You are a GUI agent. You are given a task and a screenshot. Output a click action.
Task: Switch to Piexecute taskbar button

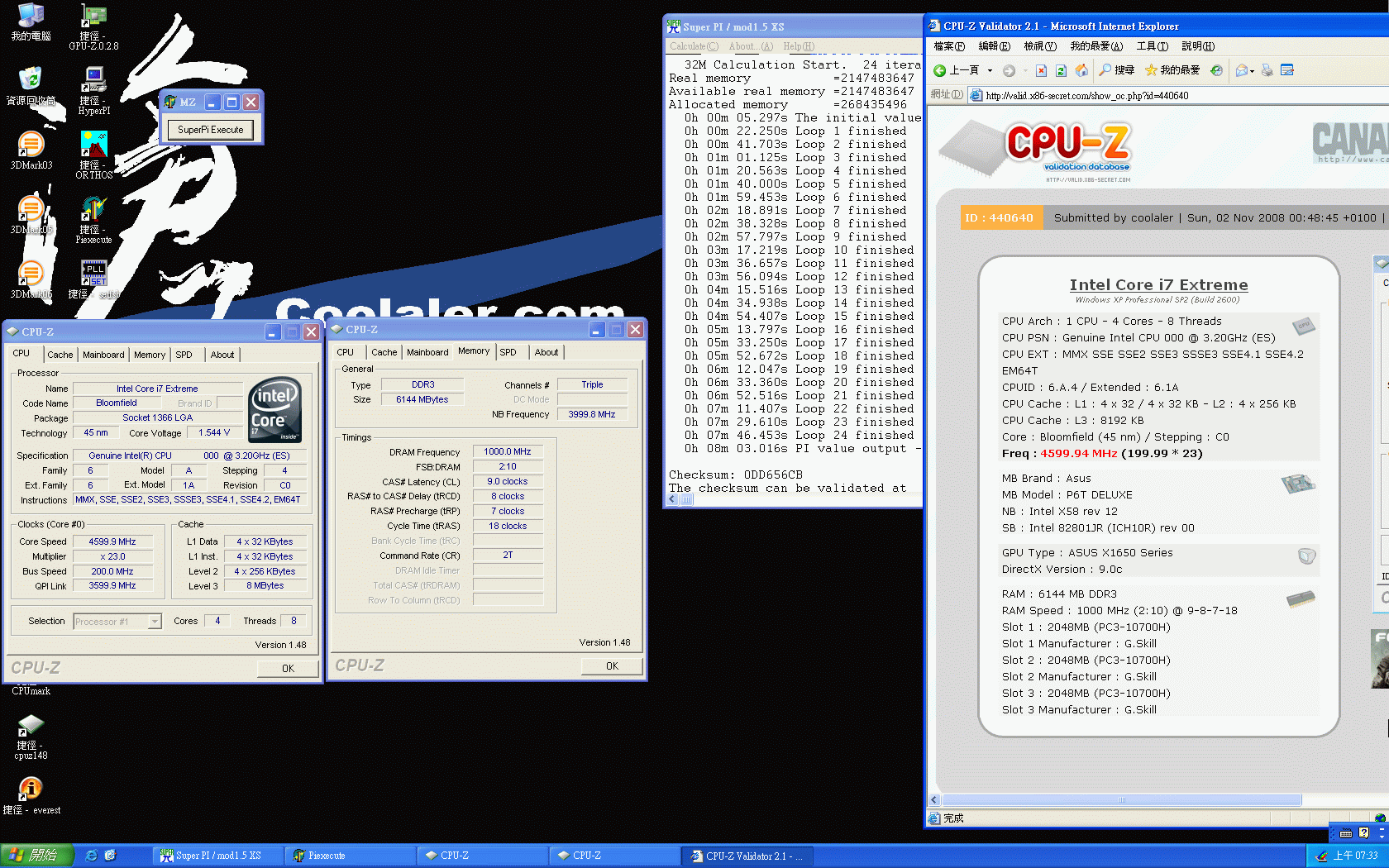click(x=351, y=856)
